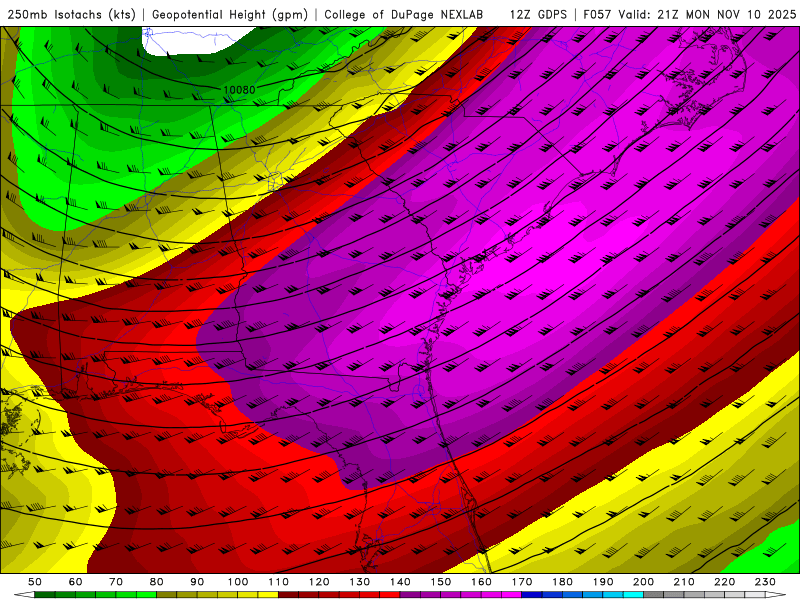Viewport: 800px width, 600px height.
Task: Select the lightest gray swatch after 230
Action: pos(755,595)
